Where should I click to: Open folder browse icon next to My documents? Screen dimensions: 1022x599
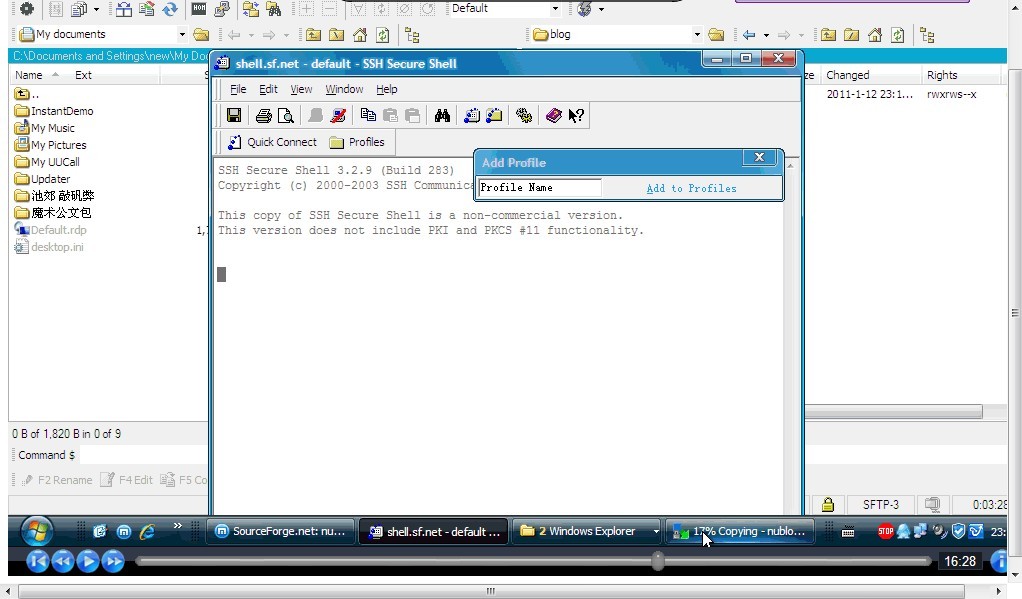(x=201, y=35)
